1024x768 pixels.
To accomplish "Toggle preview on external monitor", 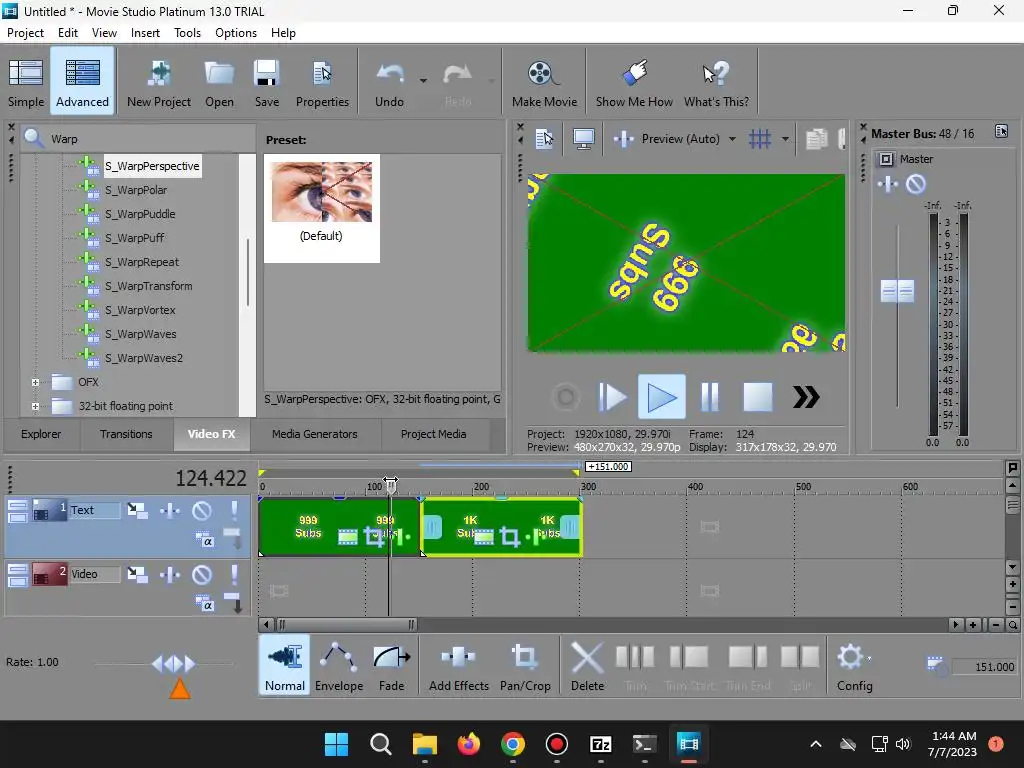I will click(x=583, y=138).
